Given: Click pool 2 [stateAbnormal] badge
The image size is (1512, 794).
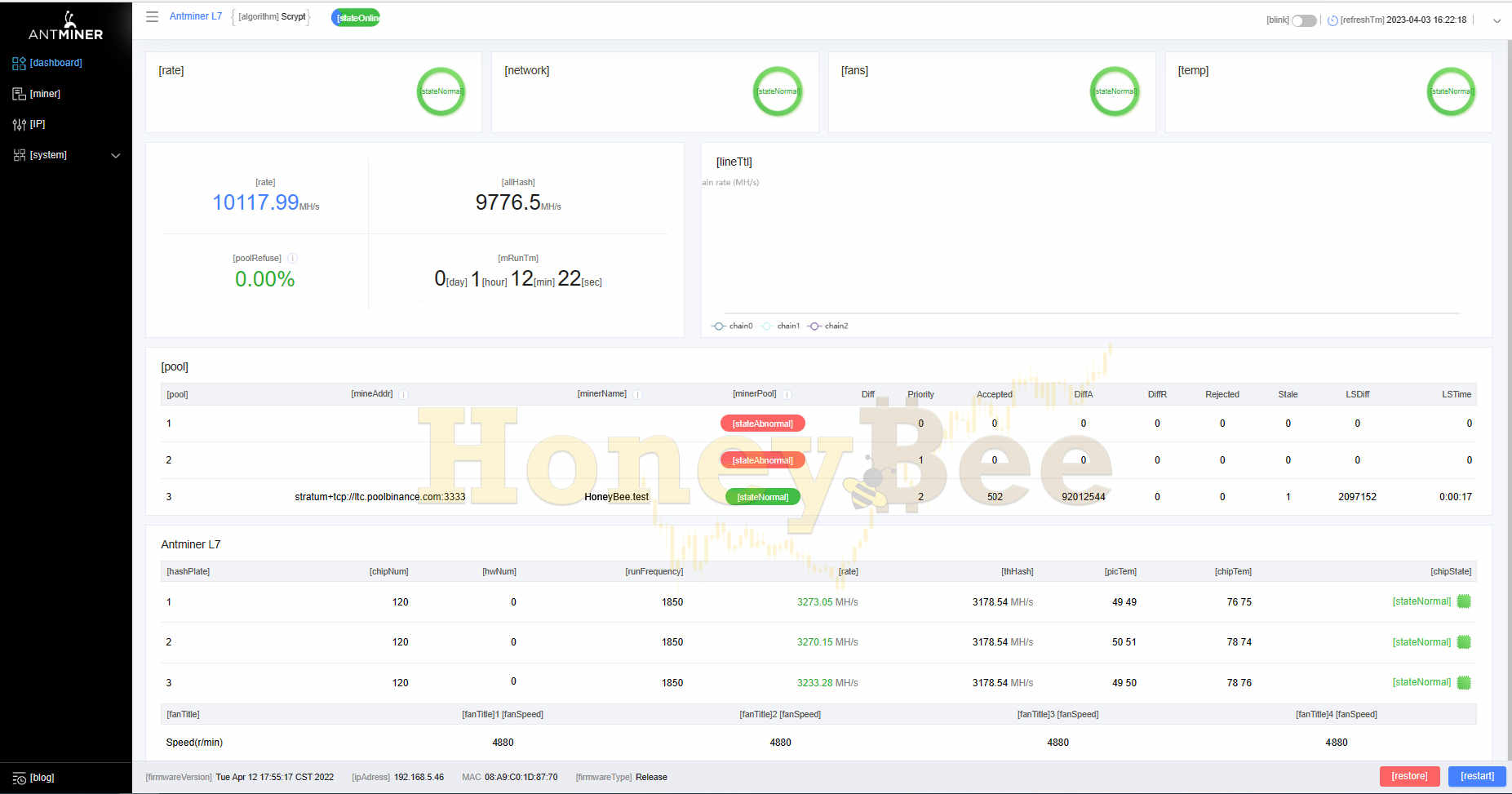Looking at the screenshot, I should tap(762, 460).
